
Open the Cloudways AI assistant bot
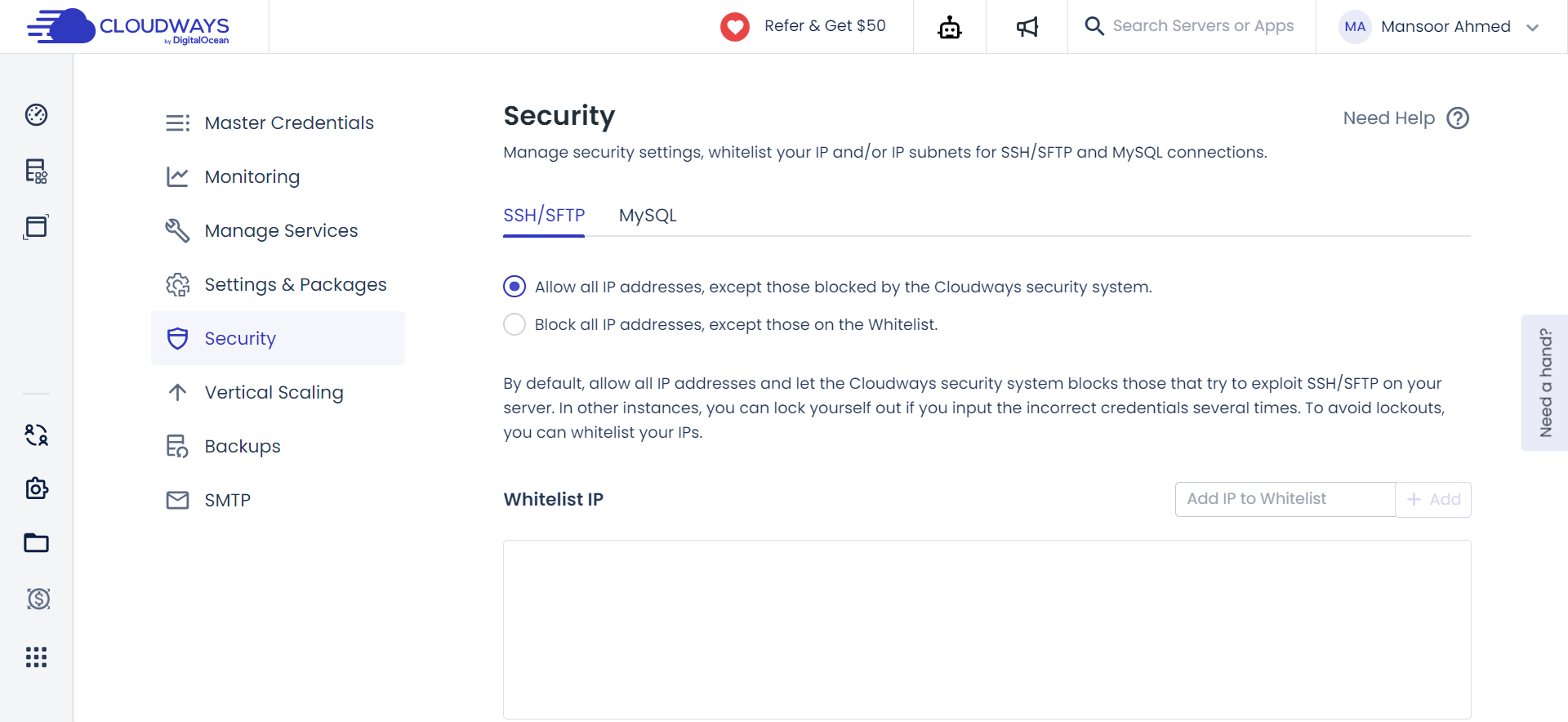(949, 26)
